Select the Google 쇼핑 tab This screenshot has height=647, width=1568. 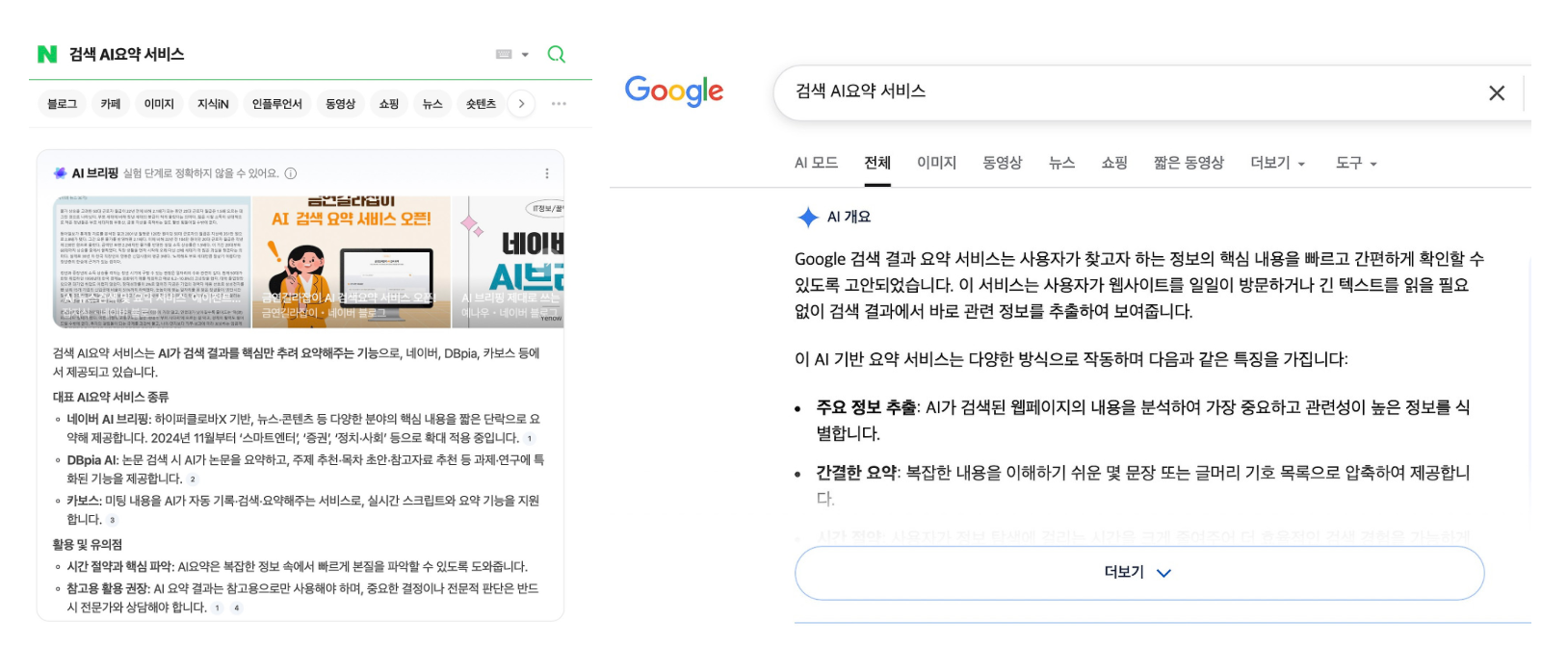pyautogui.click(x=1114, y=163)
